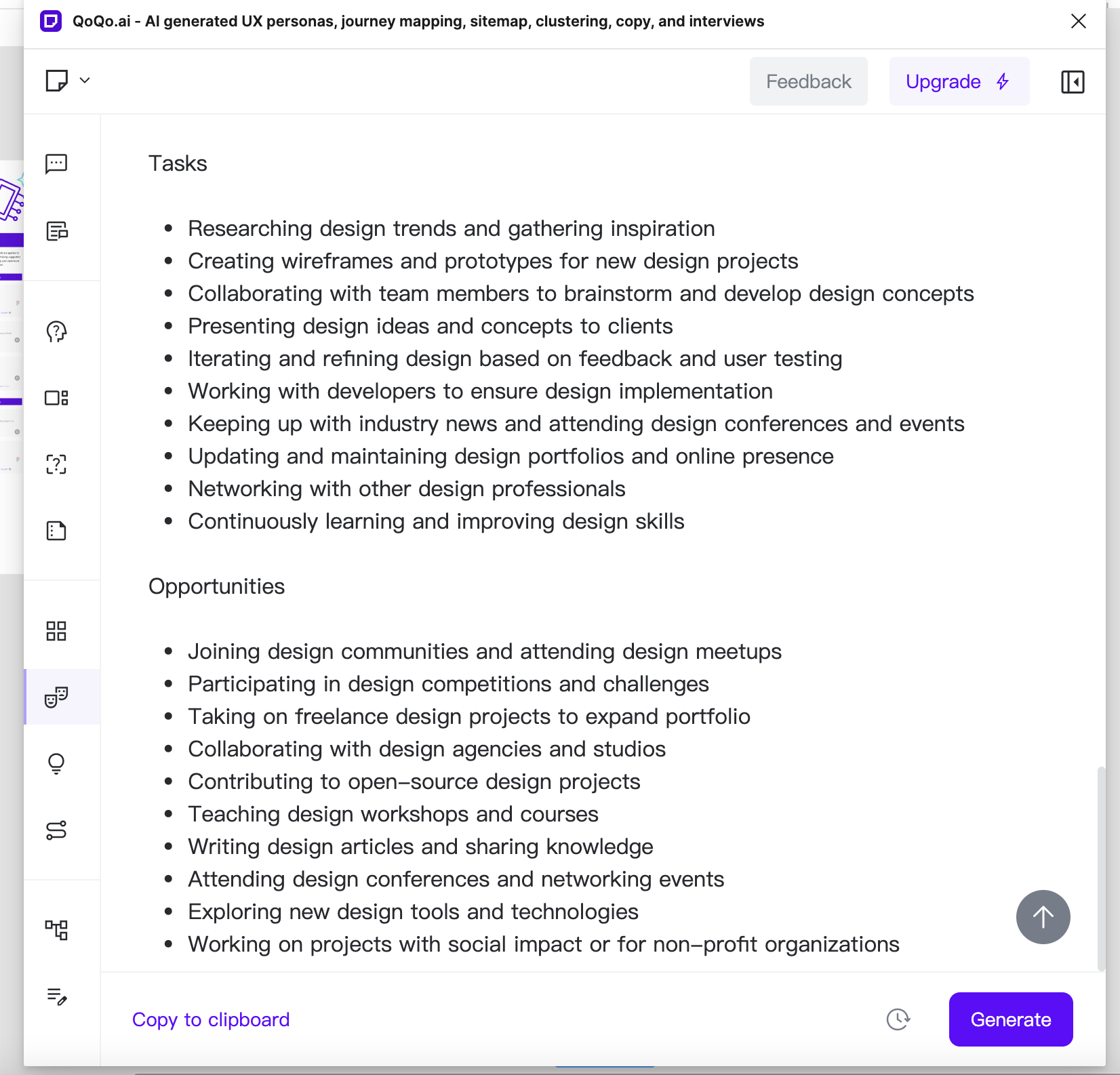Image resolution: width=1120 pixels, height=1075 pixels.
Task: Open the chat bubble icon in sidebar
Action: (56, 163)
